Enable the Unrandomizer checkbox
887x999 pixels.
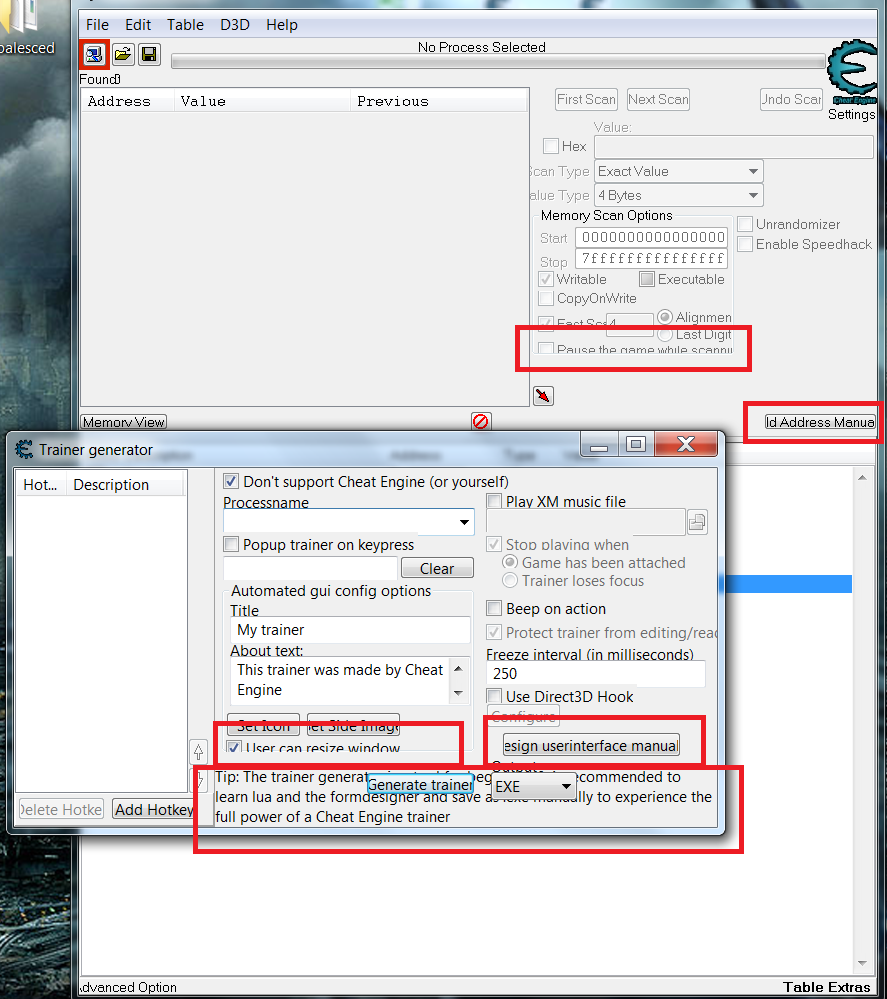pyautogui.click(x=744, y=224)
